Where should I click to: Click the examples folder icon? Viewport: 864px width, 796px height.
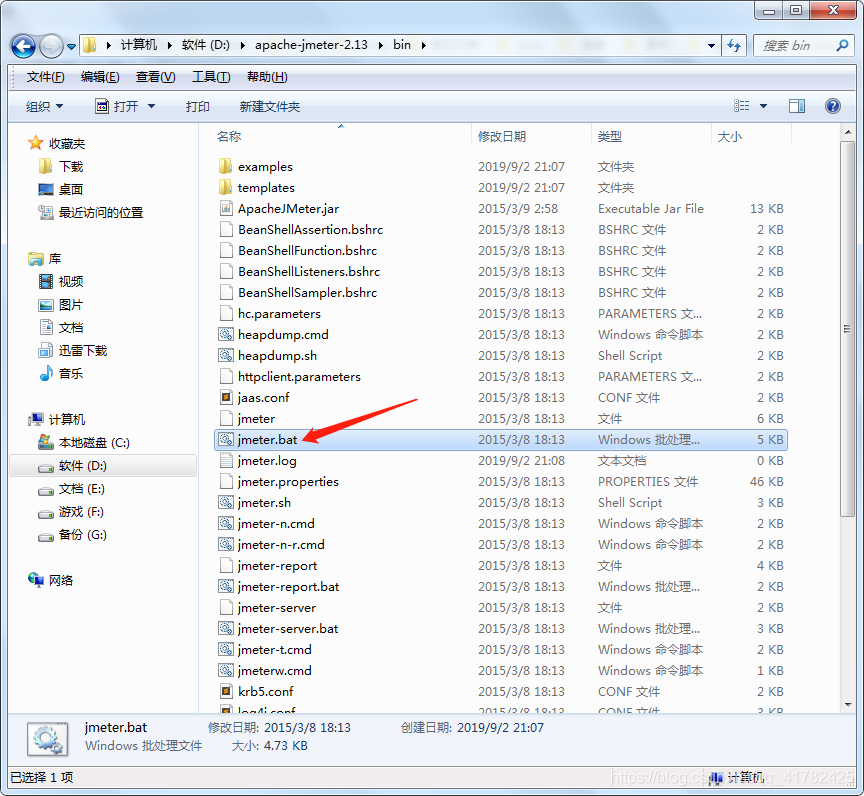pyautogui.click(x=225, y=166)
